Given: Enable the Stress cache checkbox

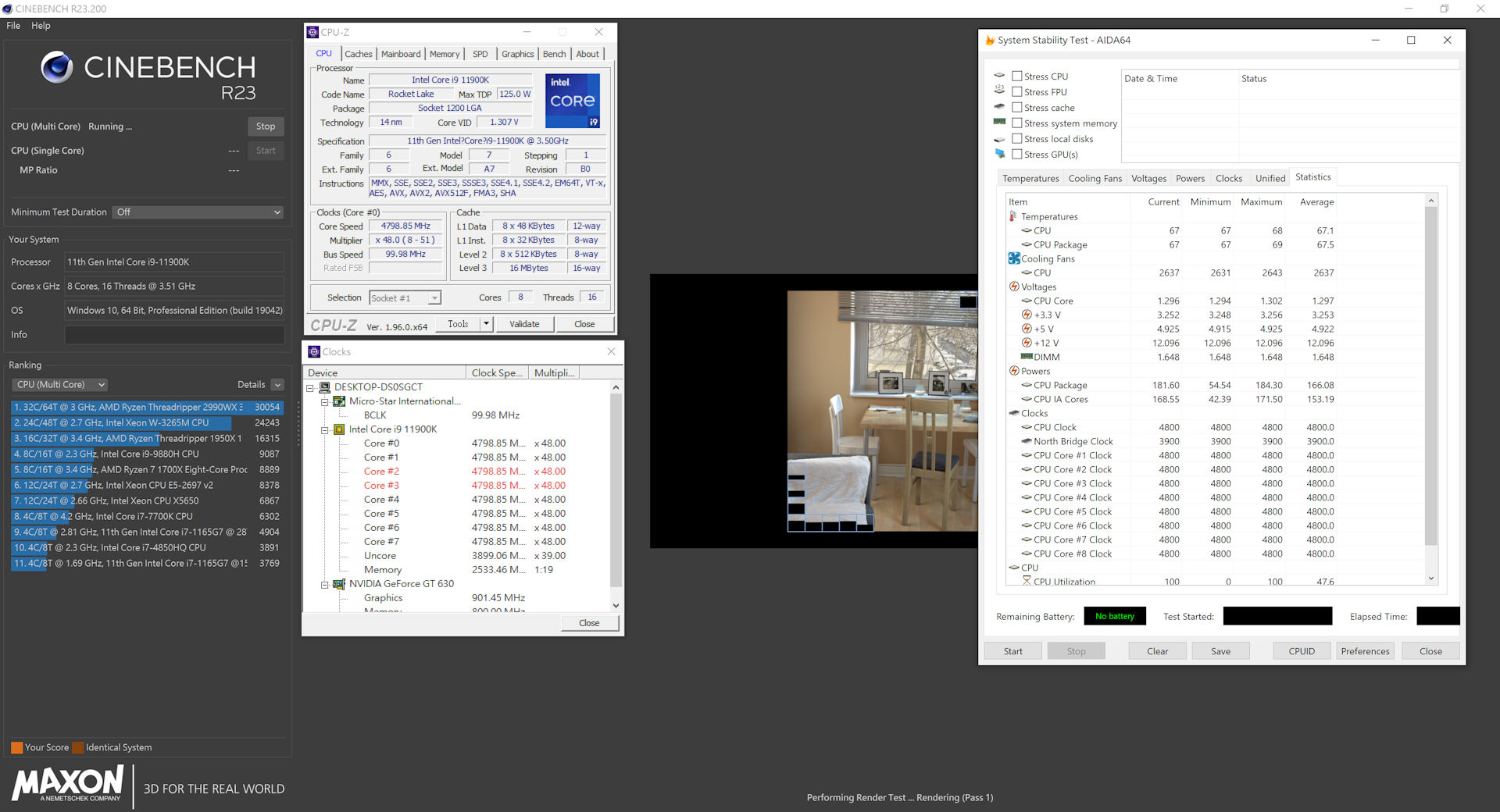Looking at the screenshot, I should coord(1017,107).
